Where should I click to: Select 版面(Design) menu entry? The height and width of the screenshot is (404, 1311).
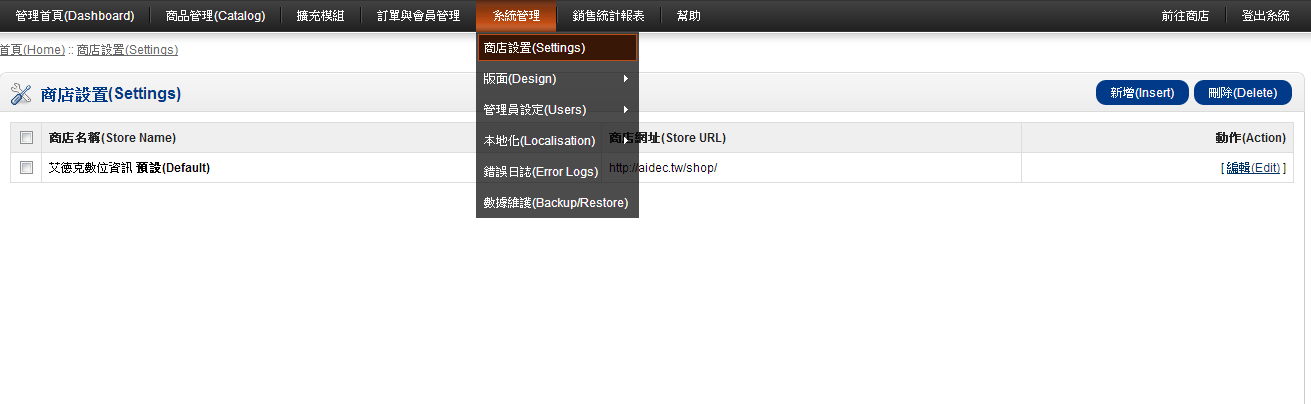coord(557,79)
